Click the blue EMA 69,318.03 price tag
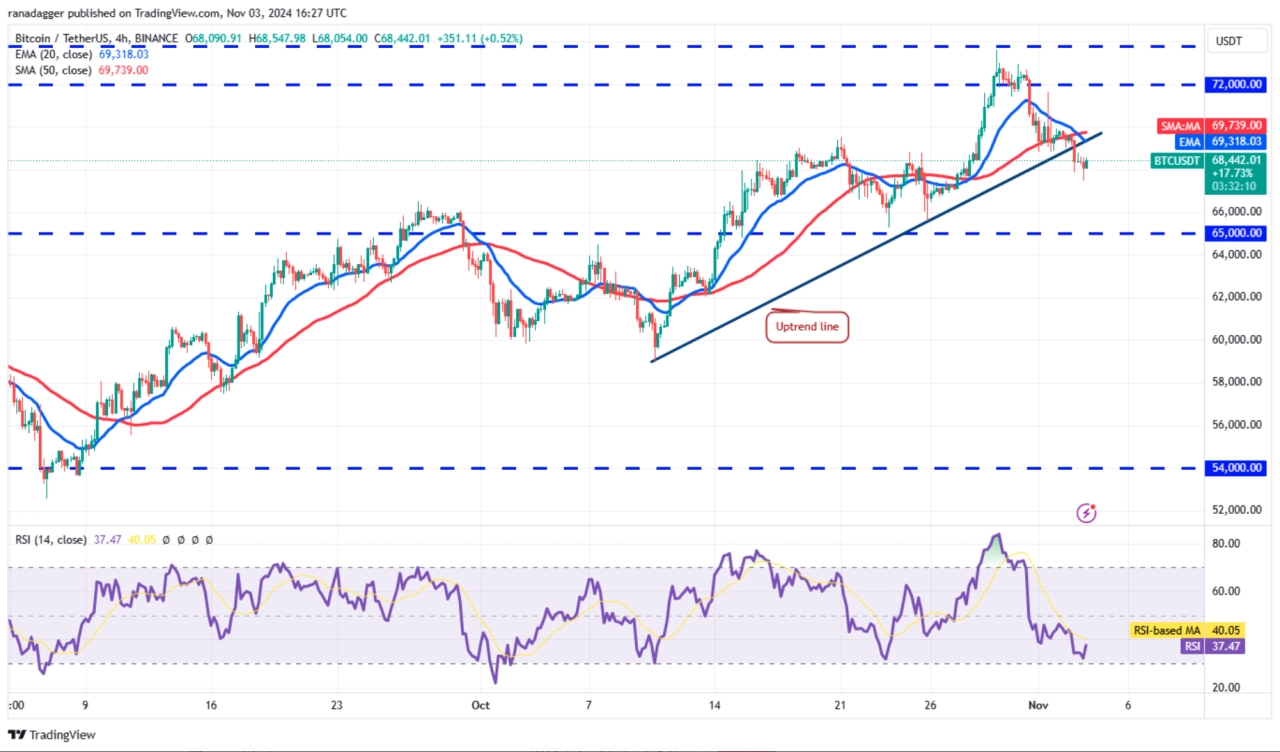 tap(1221, 142)
